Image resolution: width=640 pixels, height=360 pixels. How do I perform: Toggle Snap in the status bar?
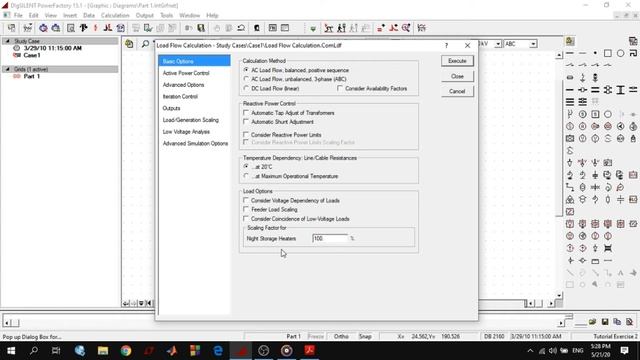coord(365,336)
